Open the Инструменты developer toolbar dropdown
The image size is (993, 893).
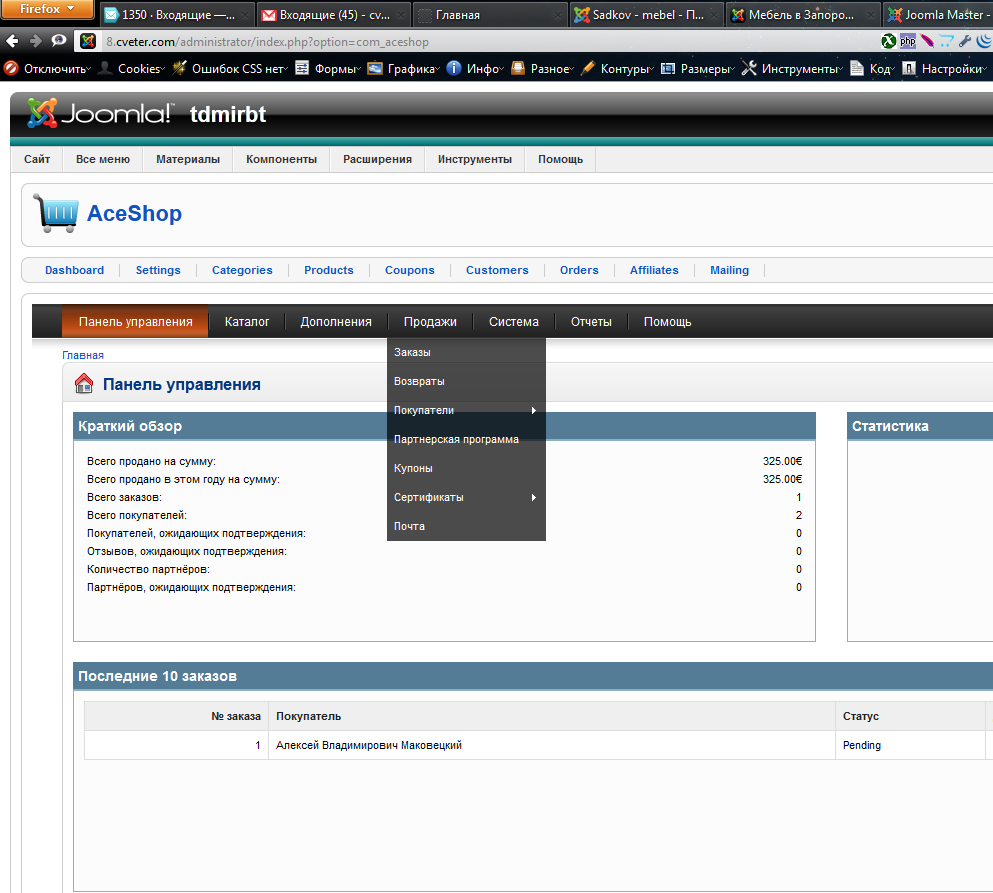(x=792, y=68)
